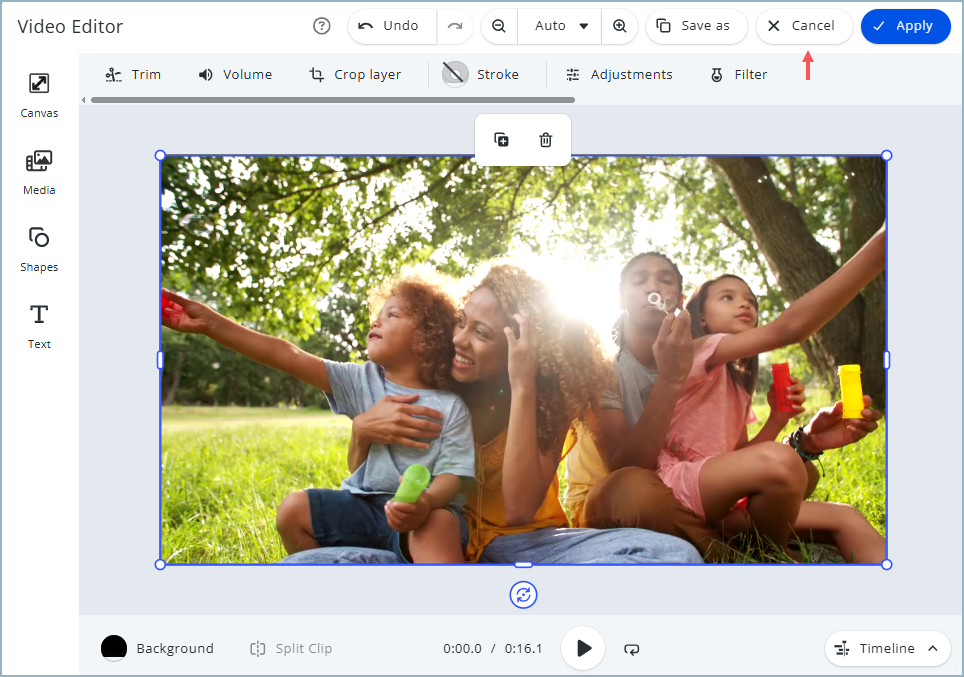This screenshot has height=677, width=964.
Task: Open the Trim tool
Action: pyautogui.click(x=133, y=75)
